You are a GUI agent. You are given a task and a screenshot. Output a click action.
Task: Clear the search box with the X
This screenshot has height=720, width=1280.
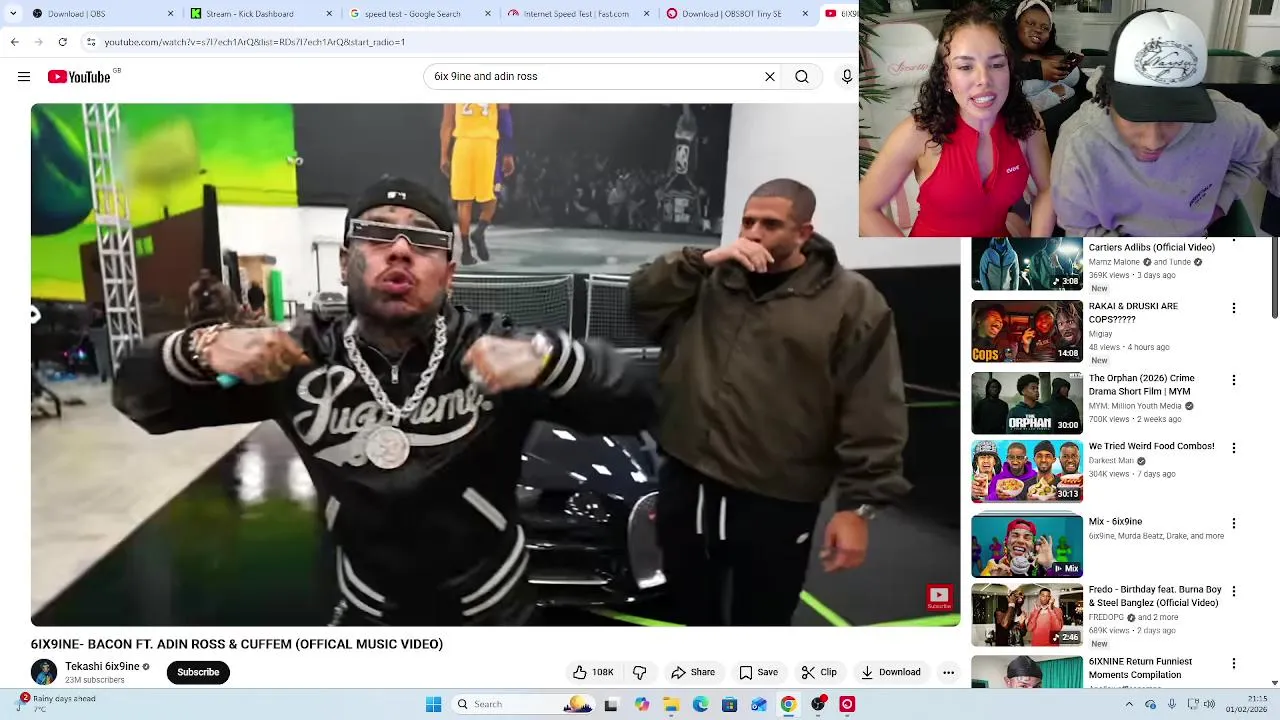tap(770, 77)
